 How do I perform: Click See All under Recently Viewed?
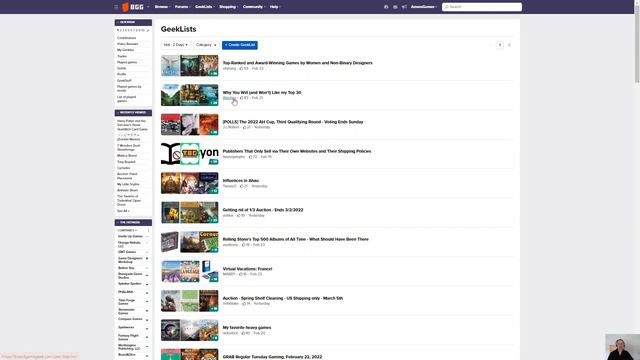coord(123,211)
